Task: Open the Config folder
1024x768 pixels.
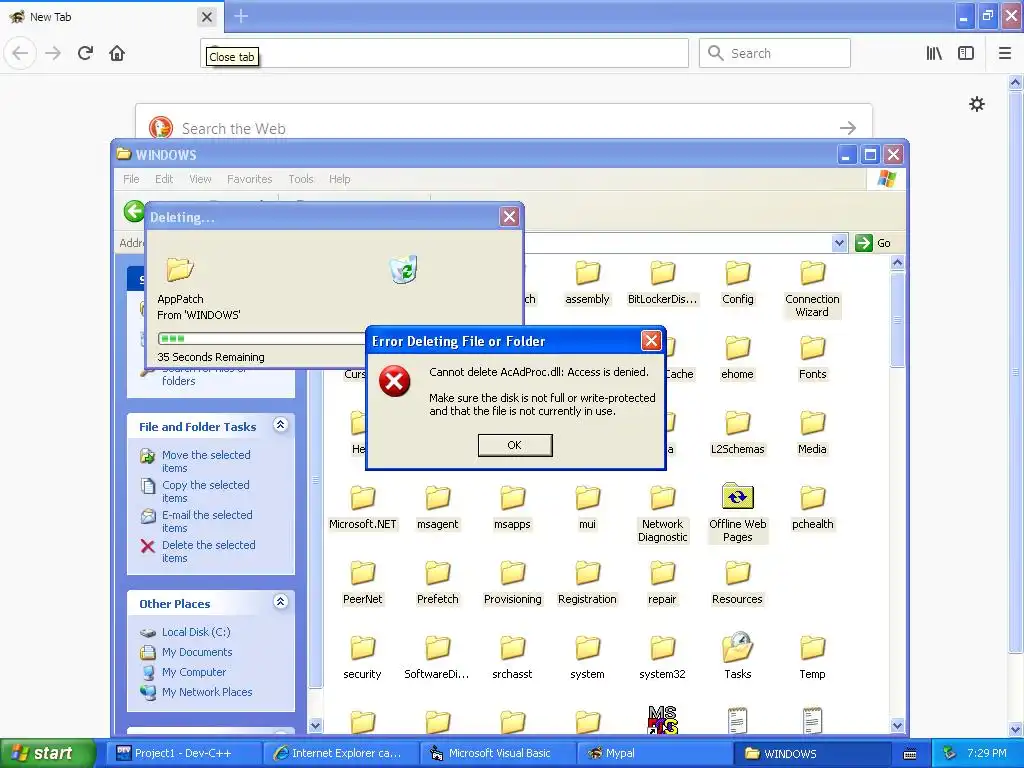Action: tap(737, 283)
